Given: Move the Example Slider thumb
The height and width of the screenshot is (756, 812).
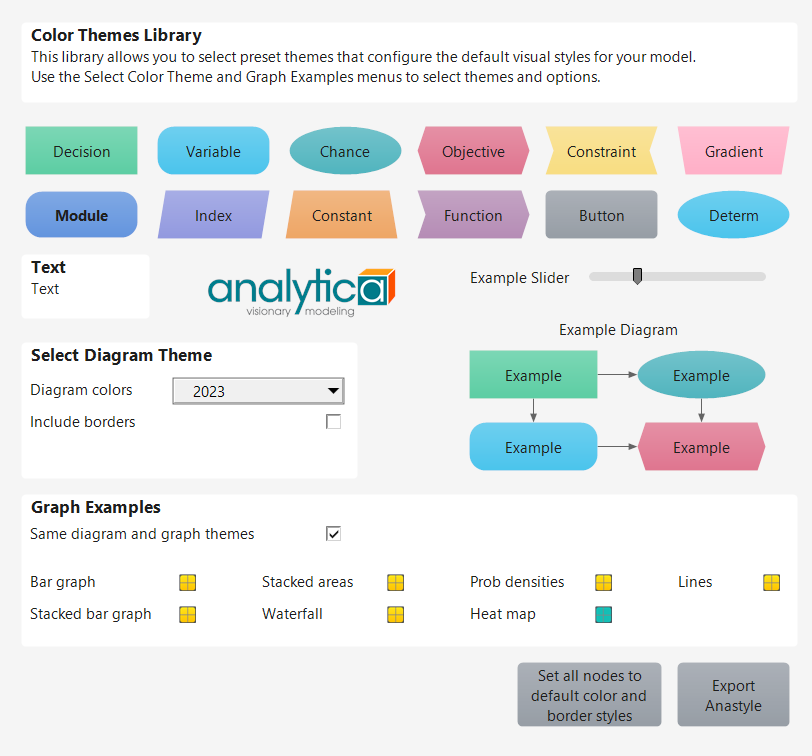Looking at the screenshot, I should [637, 276].
